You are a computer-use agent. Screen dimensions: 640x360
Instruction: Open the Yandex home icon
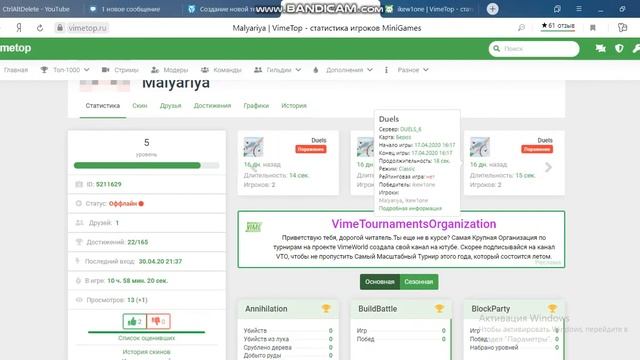[x=19, y=28]
